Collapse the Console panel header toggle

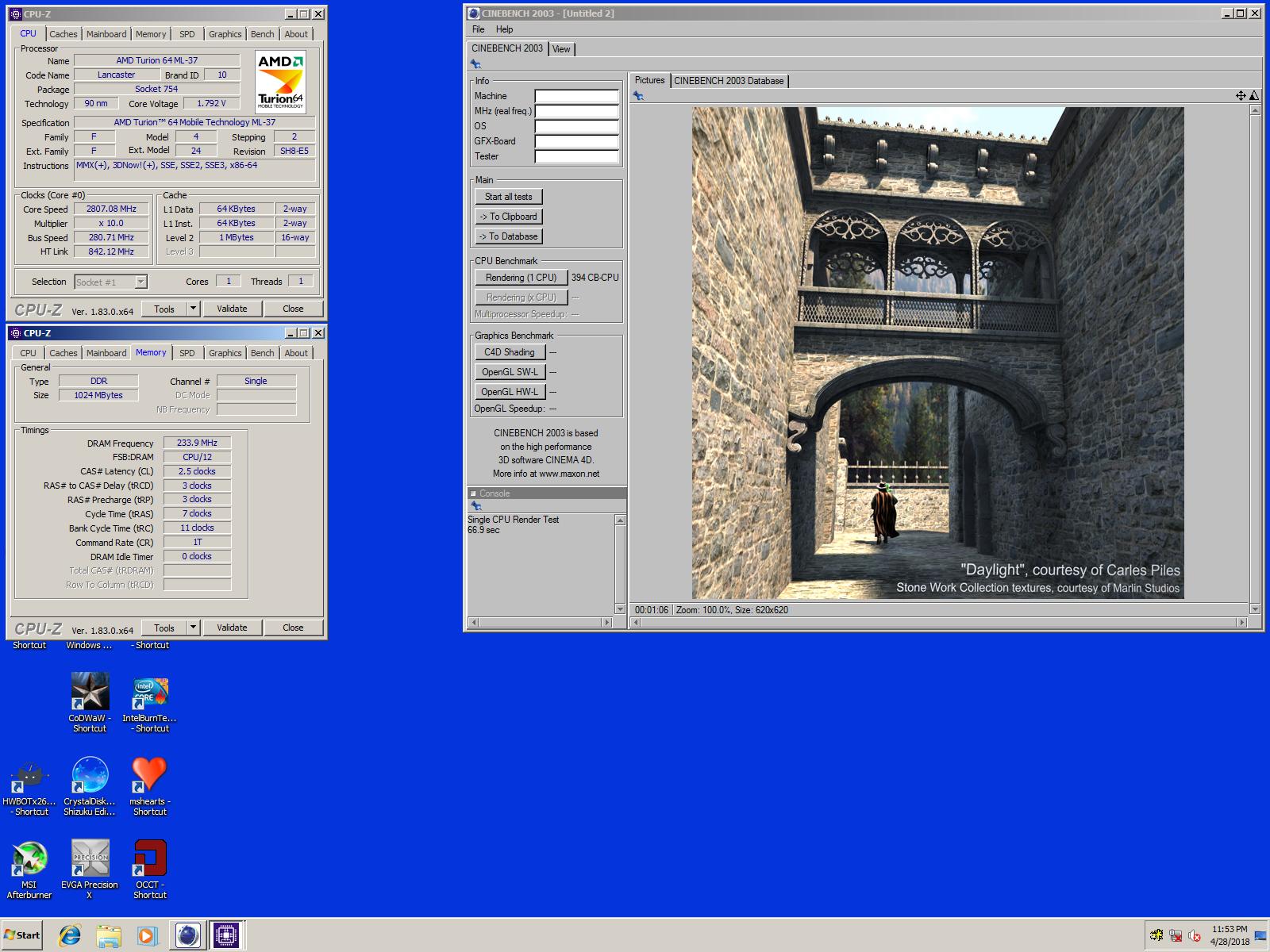(x=473, y=493)
